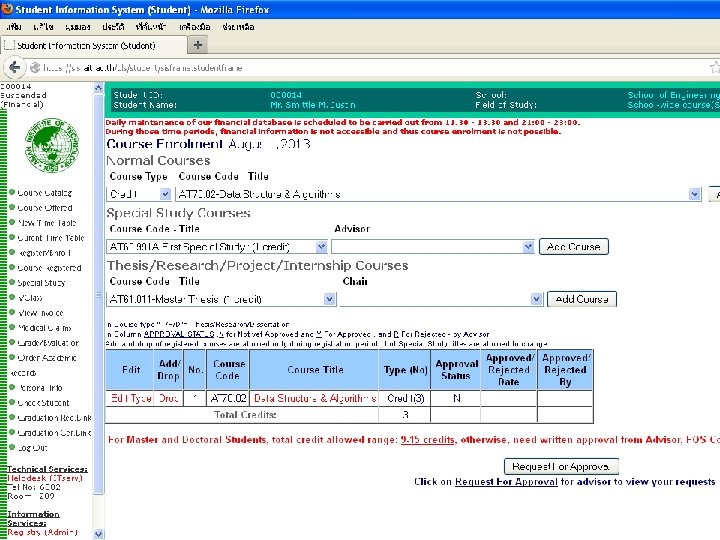The height and width of the screenshot is (540, 720).
Task: Click sidebar scrollbar down arrow
Action: tap(98, 534)
